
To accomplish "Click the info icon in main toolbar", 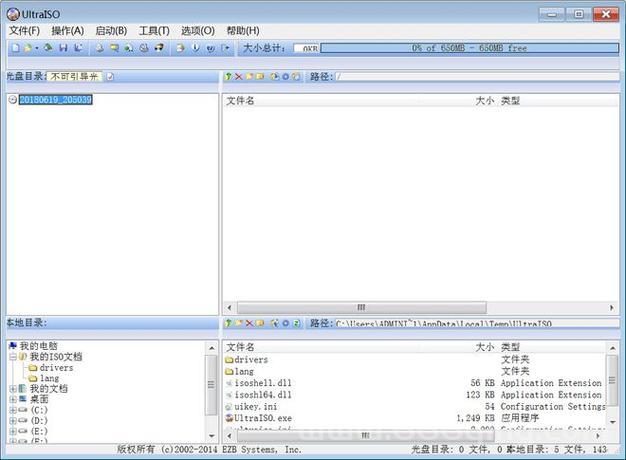I will 196,48.
